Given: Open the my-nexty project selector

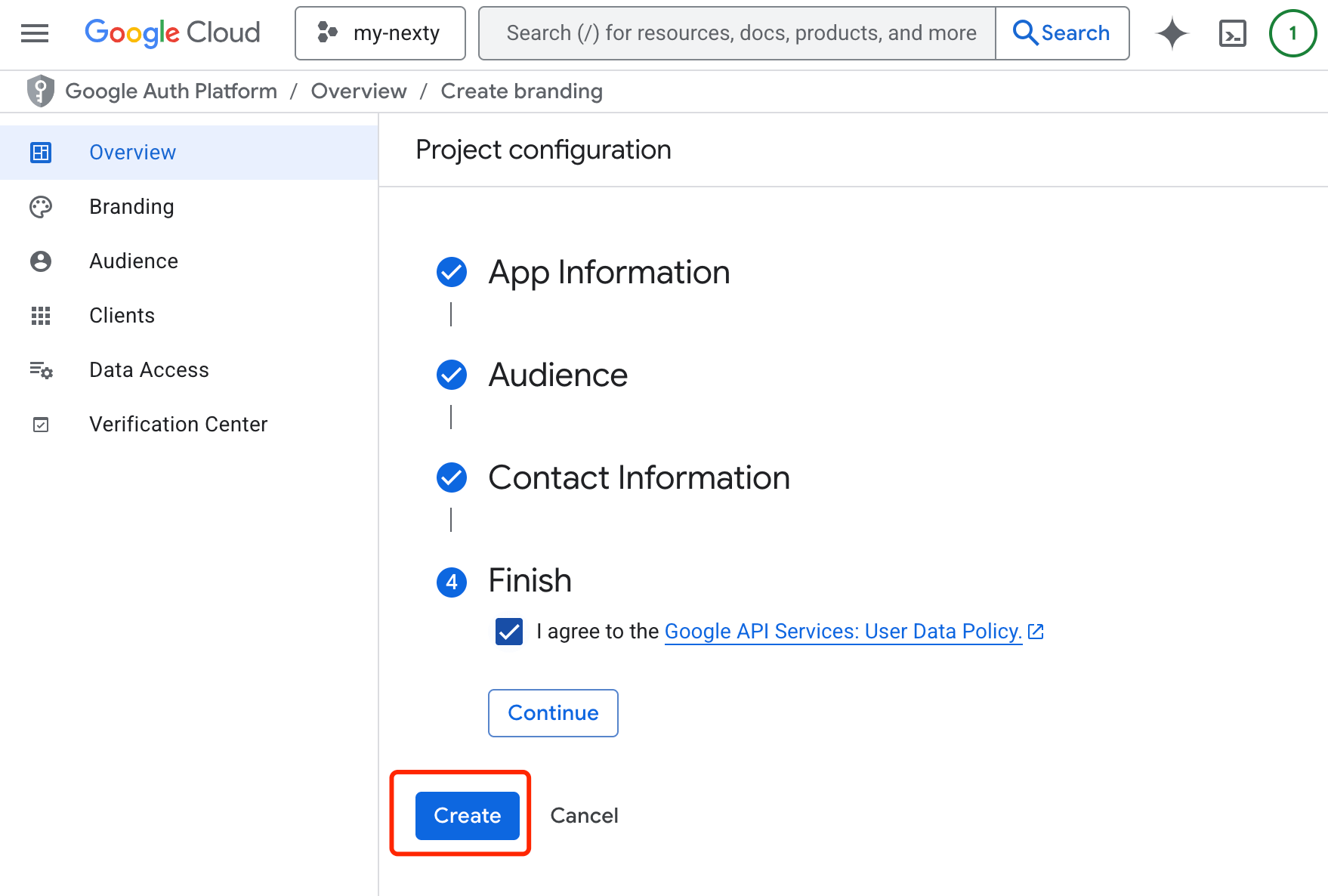Looking at the screenshot, I should pos(380,33).
